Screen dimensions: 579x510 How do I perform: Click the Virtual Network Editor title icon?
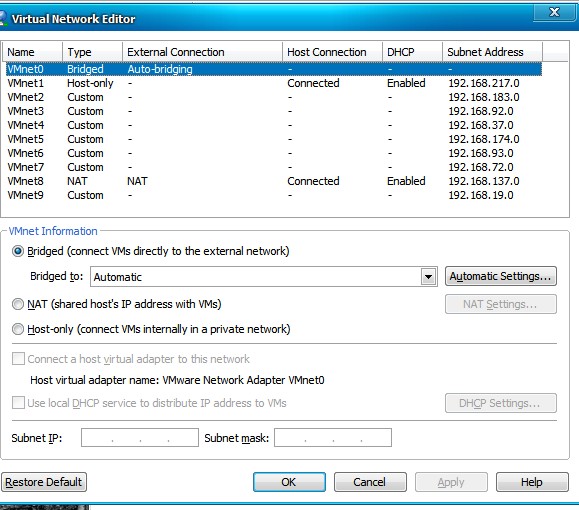pos(3,18)
